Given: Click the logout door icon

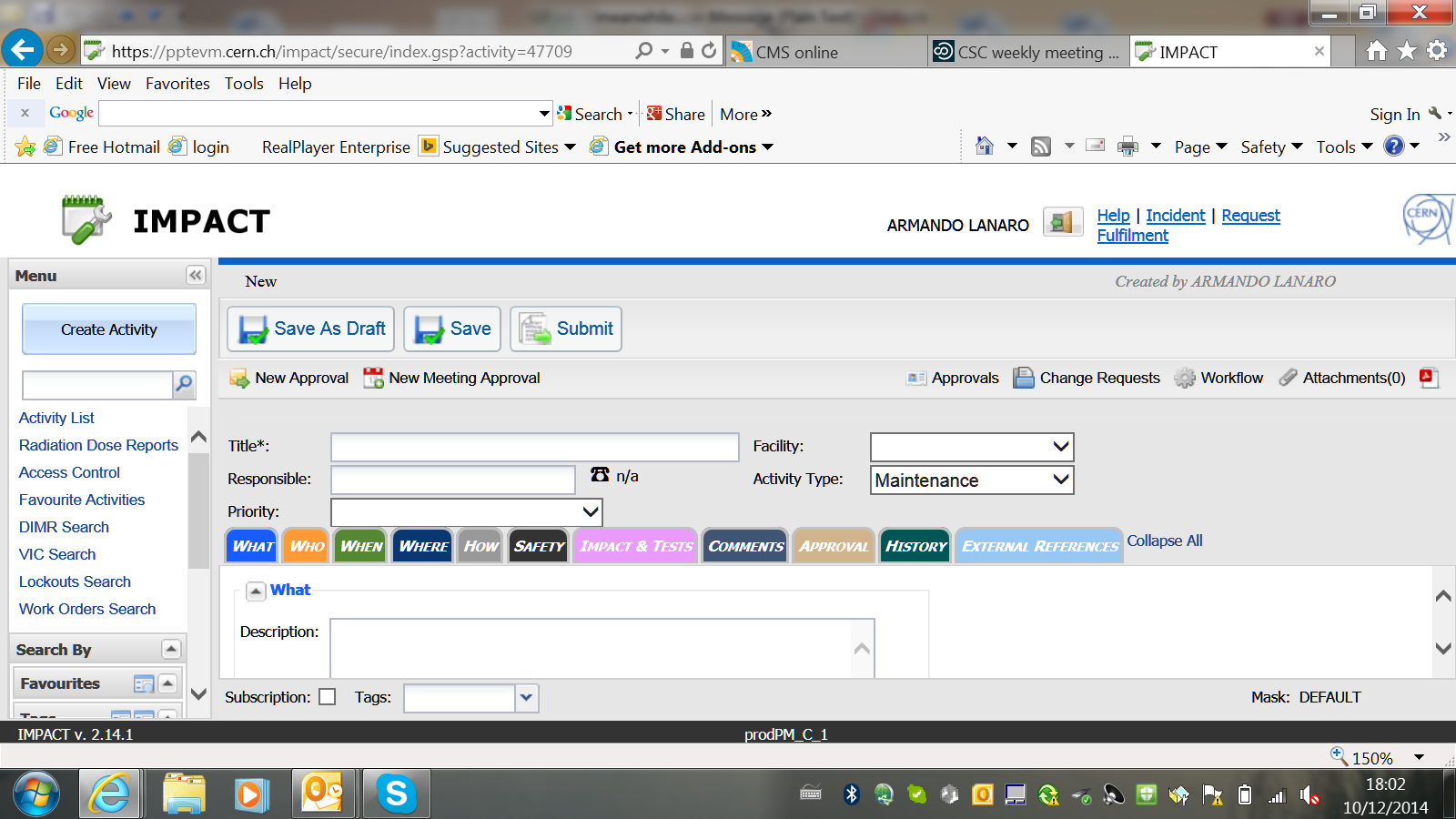Looking at the screenshot, I should [1062, 222].
